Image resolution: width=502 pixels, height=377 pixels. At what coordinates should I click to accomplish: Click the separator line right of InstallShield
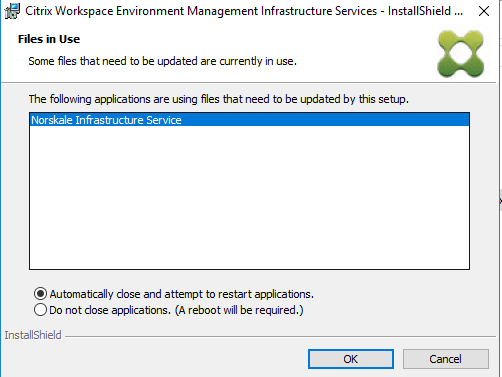click(280, 337)
